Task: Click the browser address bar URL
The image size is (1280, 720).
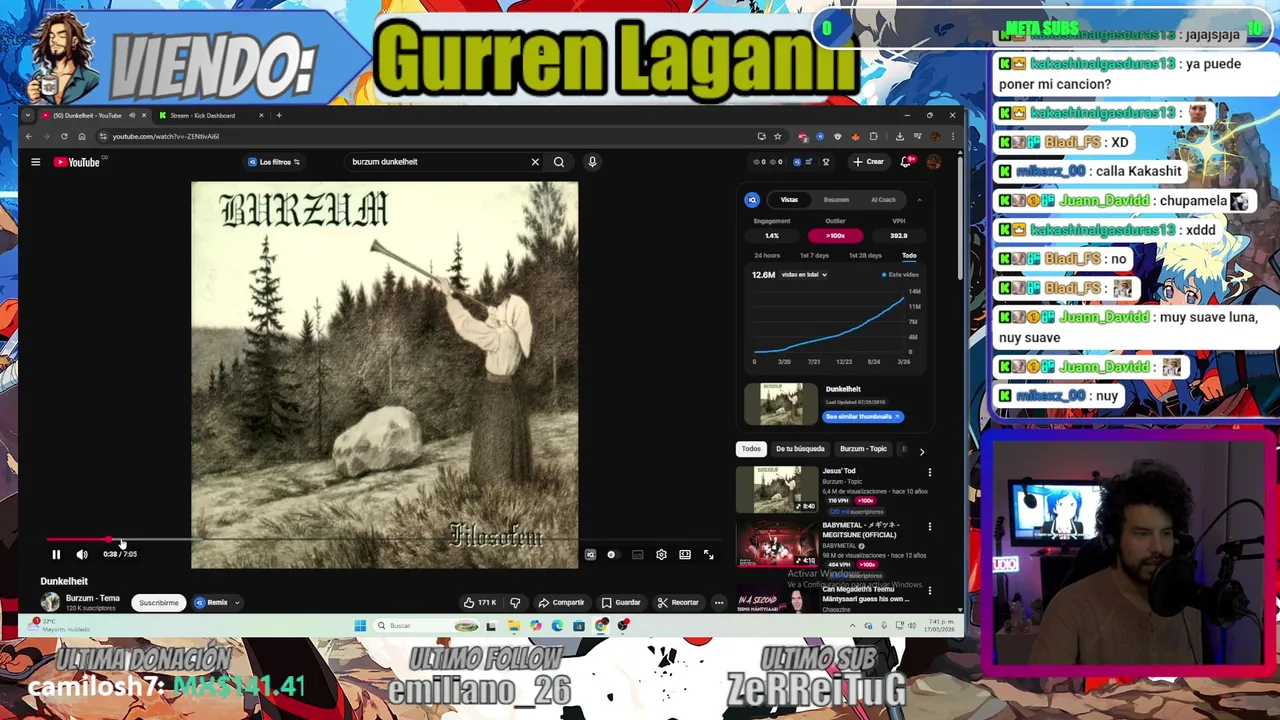Action: (x=165, y=136)
